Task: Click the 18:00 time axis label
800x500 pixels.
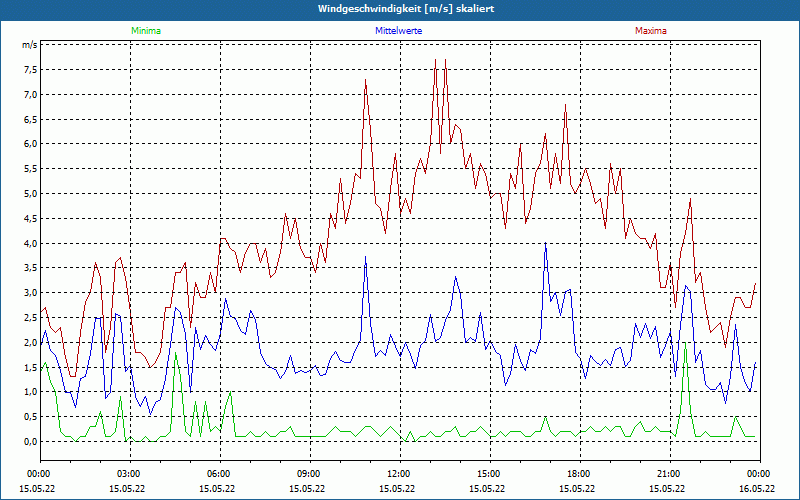Action: coord(577,474)
